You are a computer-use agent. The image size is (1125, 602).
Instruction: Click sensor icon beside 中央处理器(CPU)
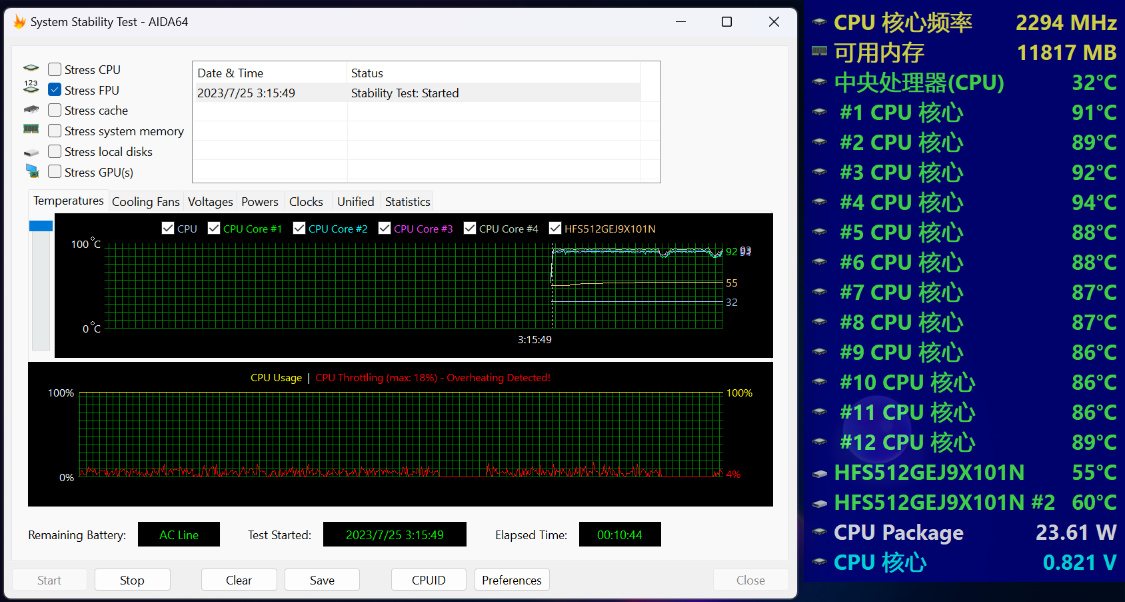pyautogui.click(x=819, y=83)
